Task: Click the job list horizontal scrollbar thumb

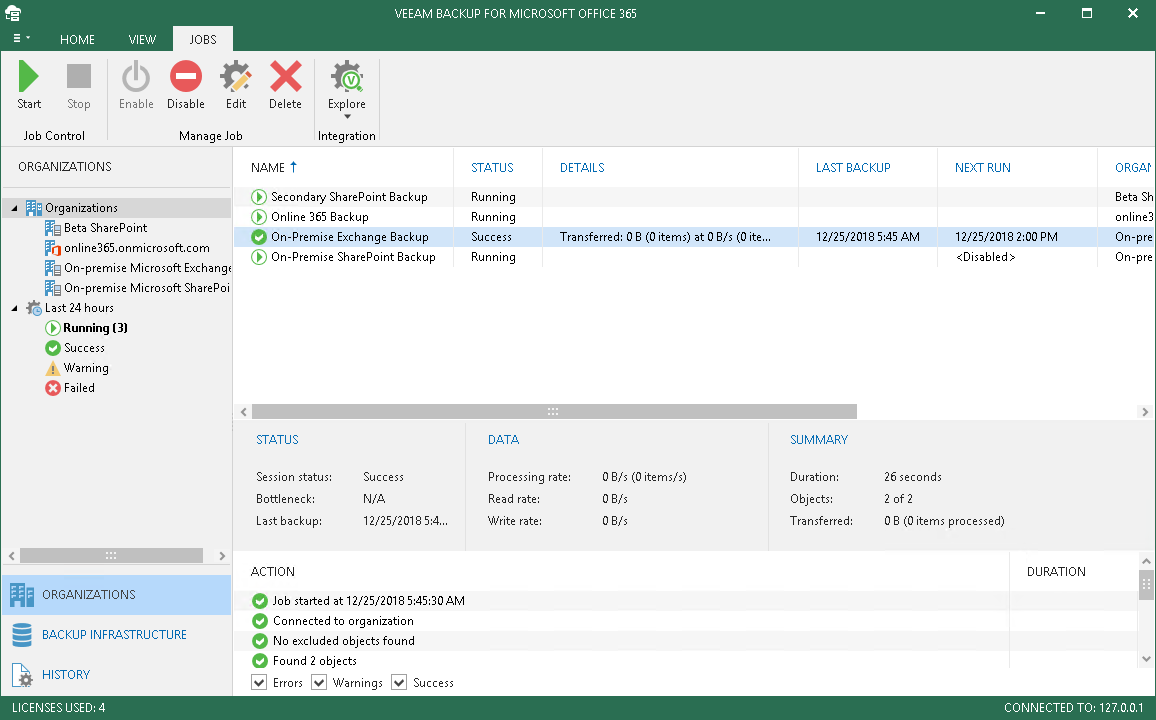Action: 554,411
